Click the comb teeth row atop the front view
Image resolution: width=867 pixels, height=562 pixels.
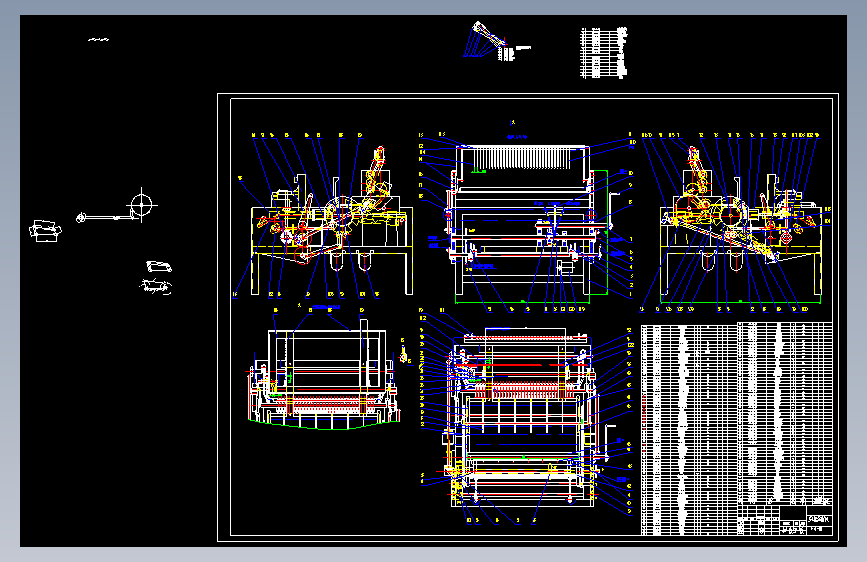[521, 158]
